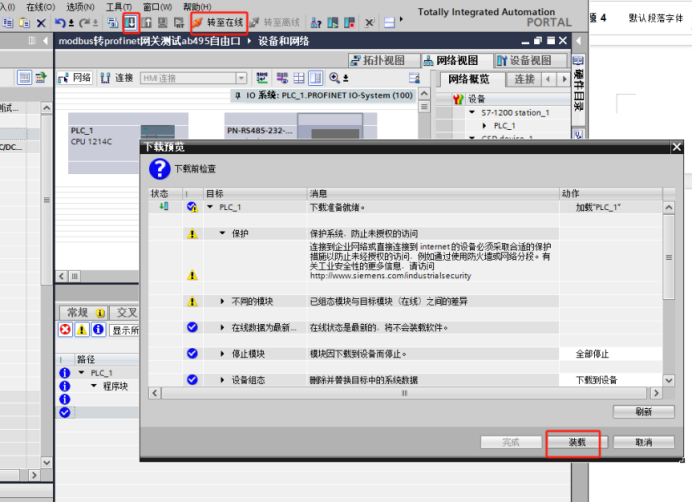Screen dimensions: 692x502
Task: Collapse S7-1200 station_1 in network overview
Action: 472,112
